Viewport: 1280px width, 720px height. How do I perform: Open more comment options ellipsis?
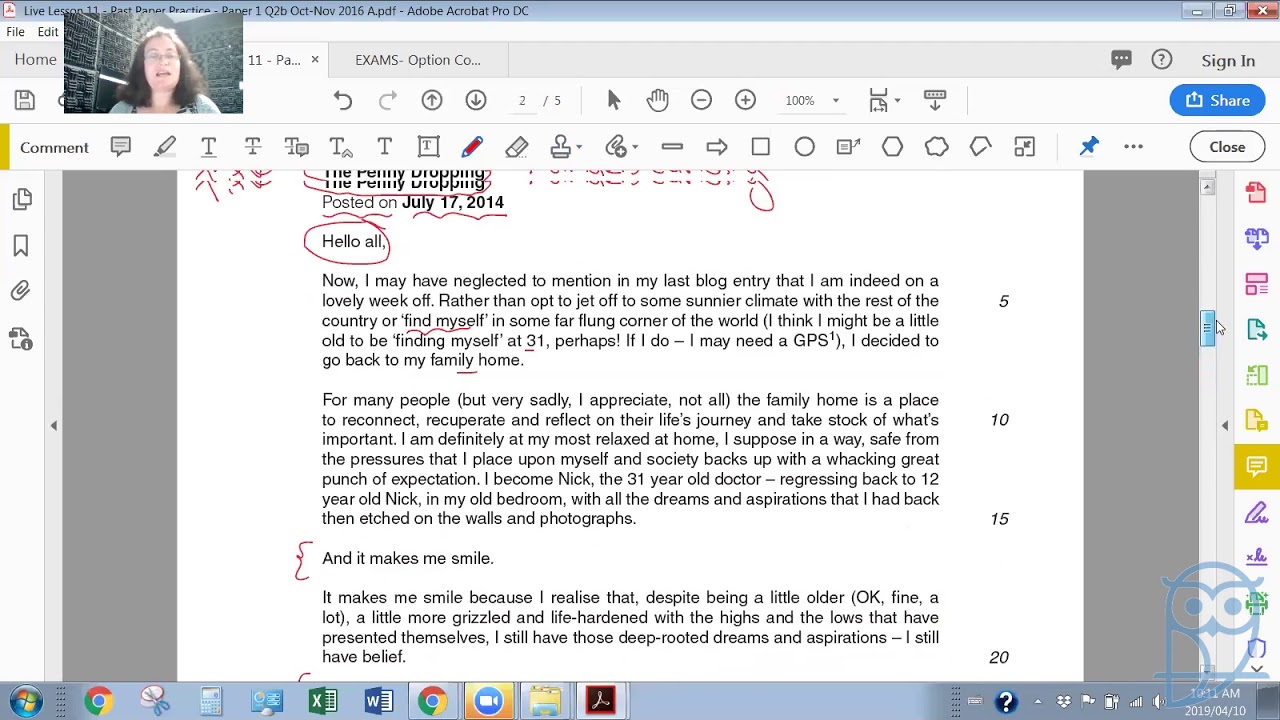click(x=1133, y=147)
